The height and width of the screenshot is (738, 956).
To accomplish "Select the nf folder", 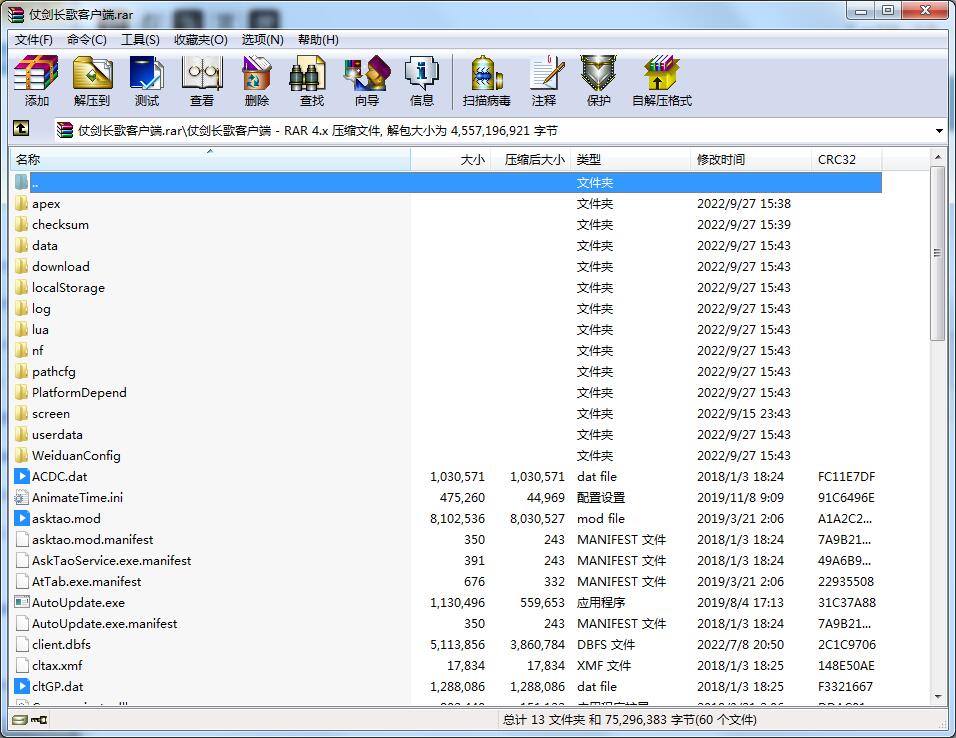I will coord(447,350).
